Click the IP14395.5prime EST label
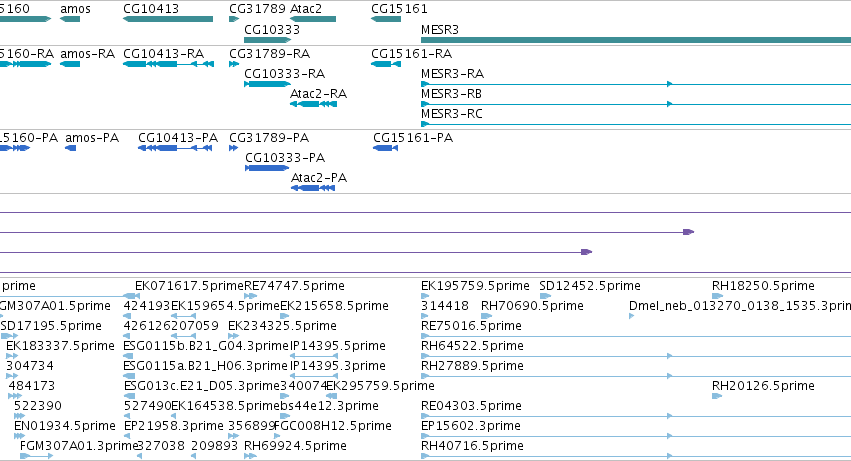This screenshot has height=461, width=851. tap(338, 346)
